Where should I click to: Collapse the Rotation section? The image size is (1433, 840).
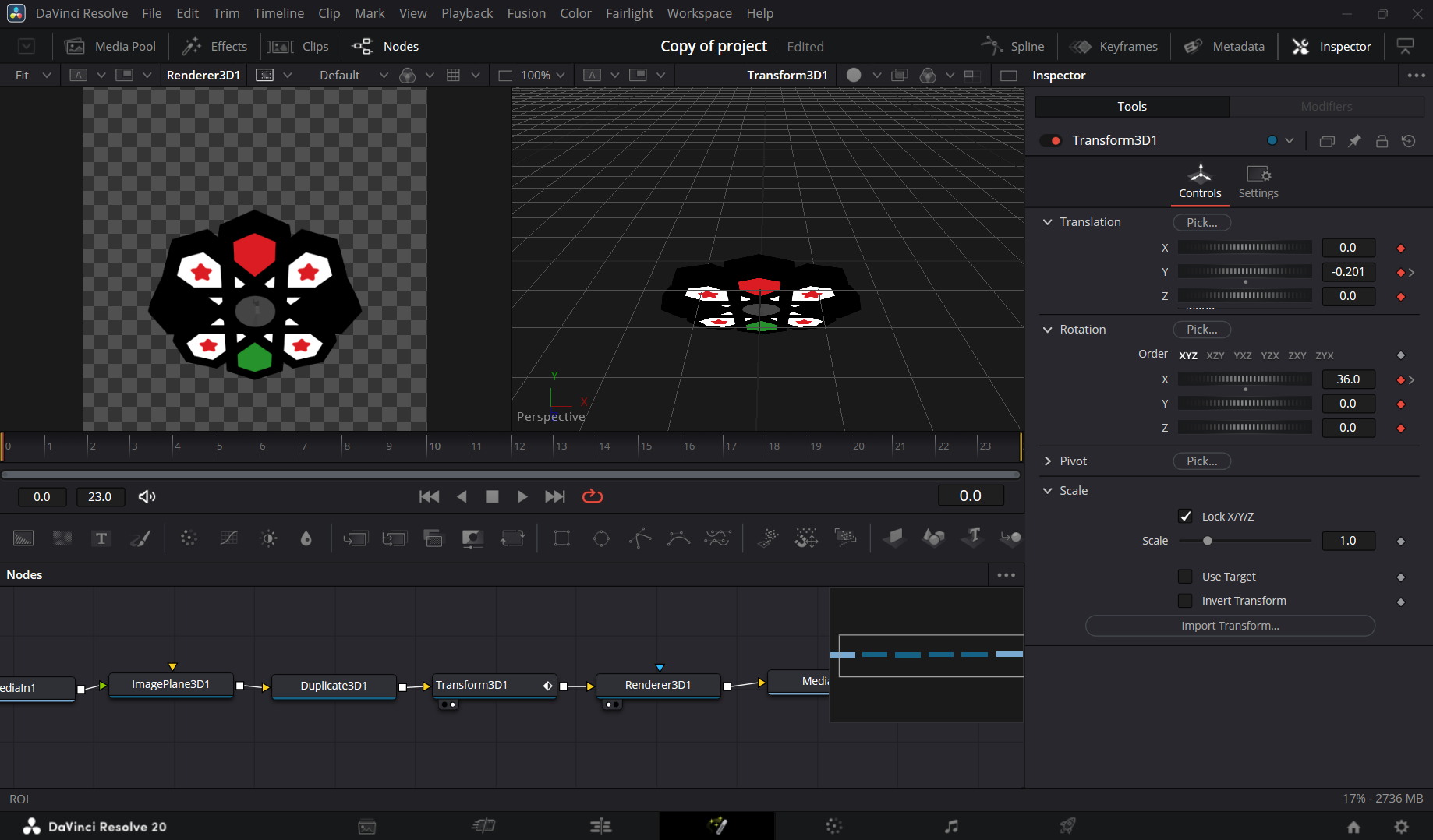pos(1048,330)
